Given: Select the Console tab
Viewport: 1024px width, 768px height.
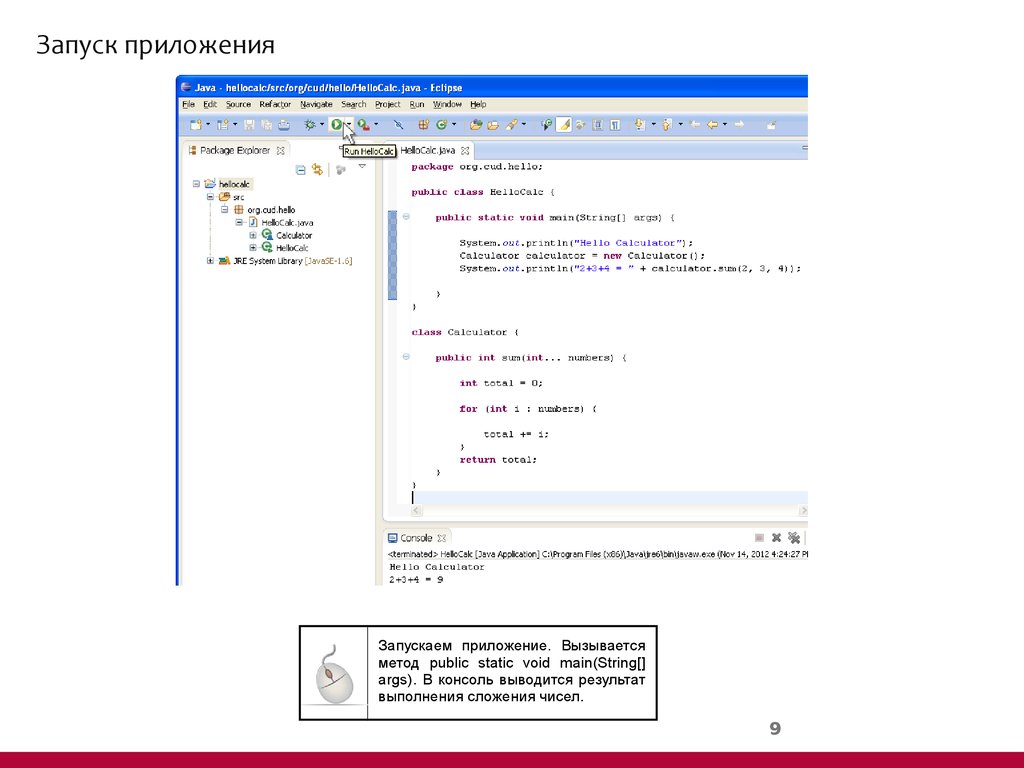Looking at the screenshot, I should coord(416,537).
